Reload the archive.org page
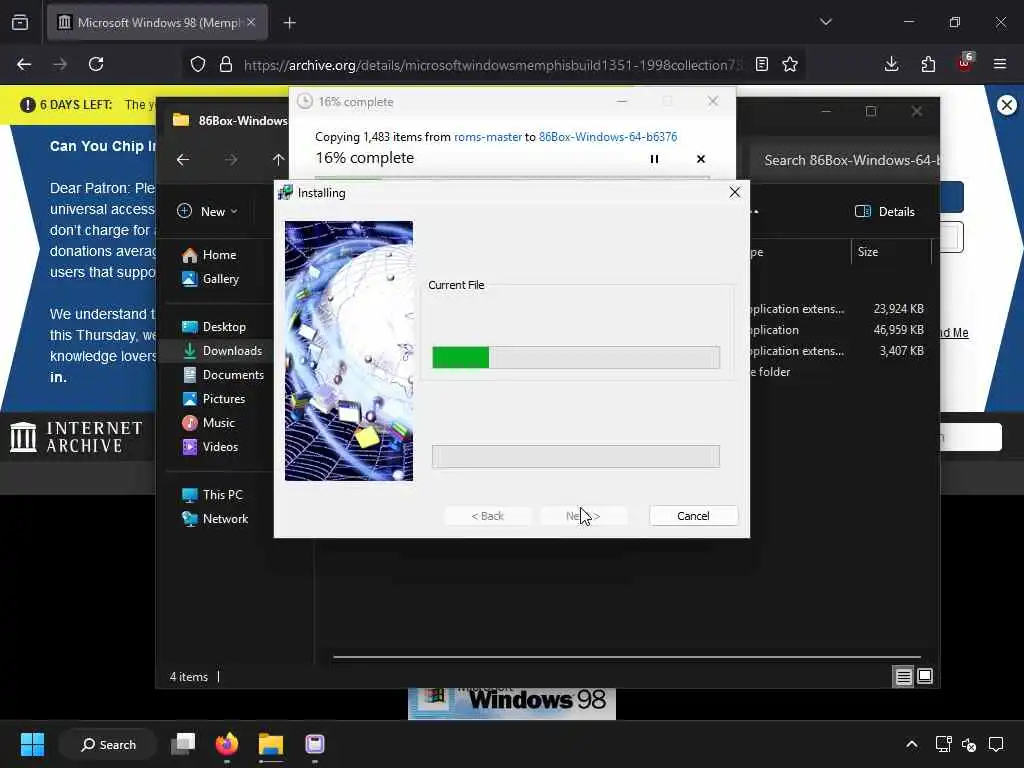 tap(96, 64)
